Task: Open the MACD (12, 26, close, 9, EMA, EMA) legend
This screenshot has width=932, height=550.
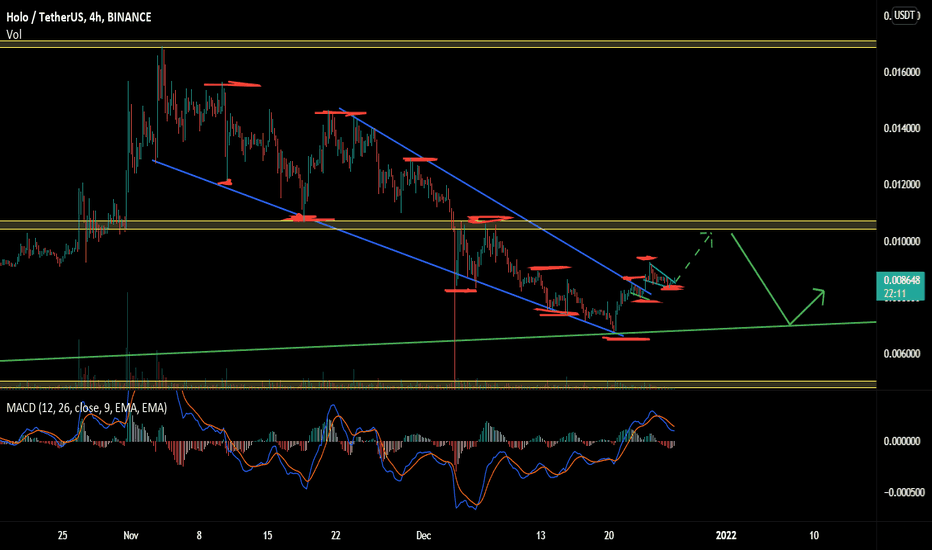Action: point(86,408)
